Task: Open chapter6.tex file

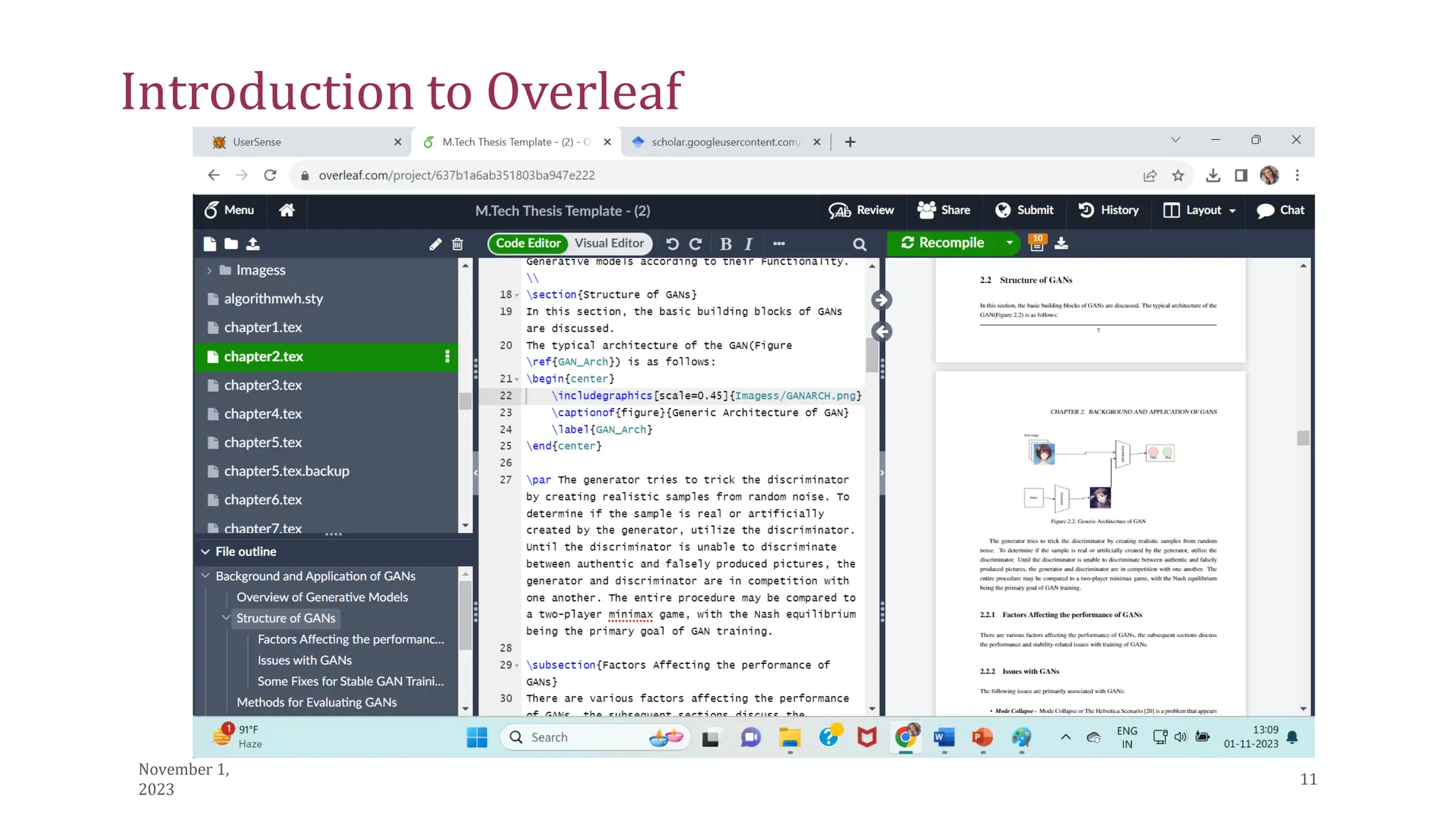Action: [x=263, y=500]
